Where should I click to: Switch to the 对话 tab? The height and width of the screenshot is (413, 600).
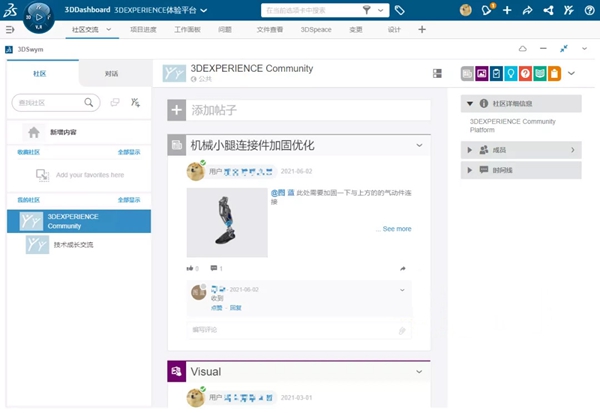tap(115, 74)
